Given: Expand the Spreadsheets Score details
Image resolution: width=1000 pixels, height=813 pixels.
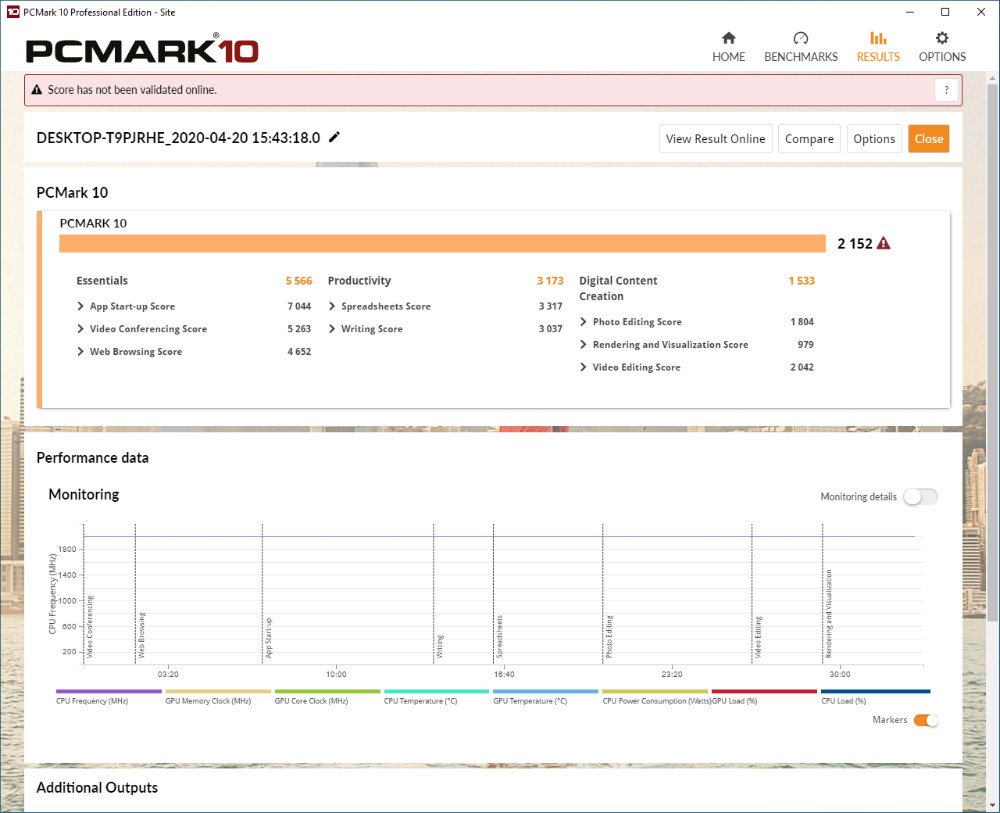Looking at the screenshot, I should click(x=332, y=306).
